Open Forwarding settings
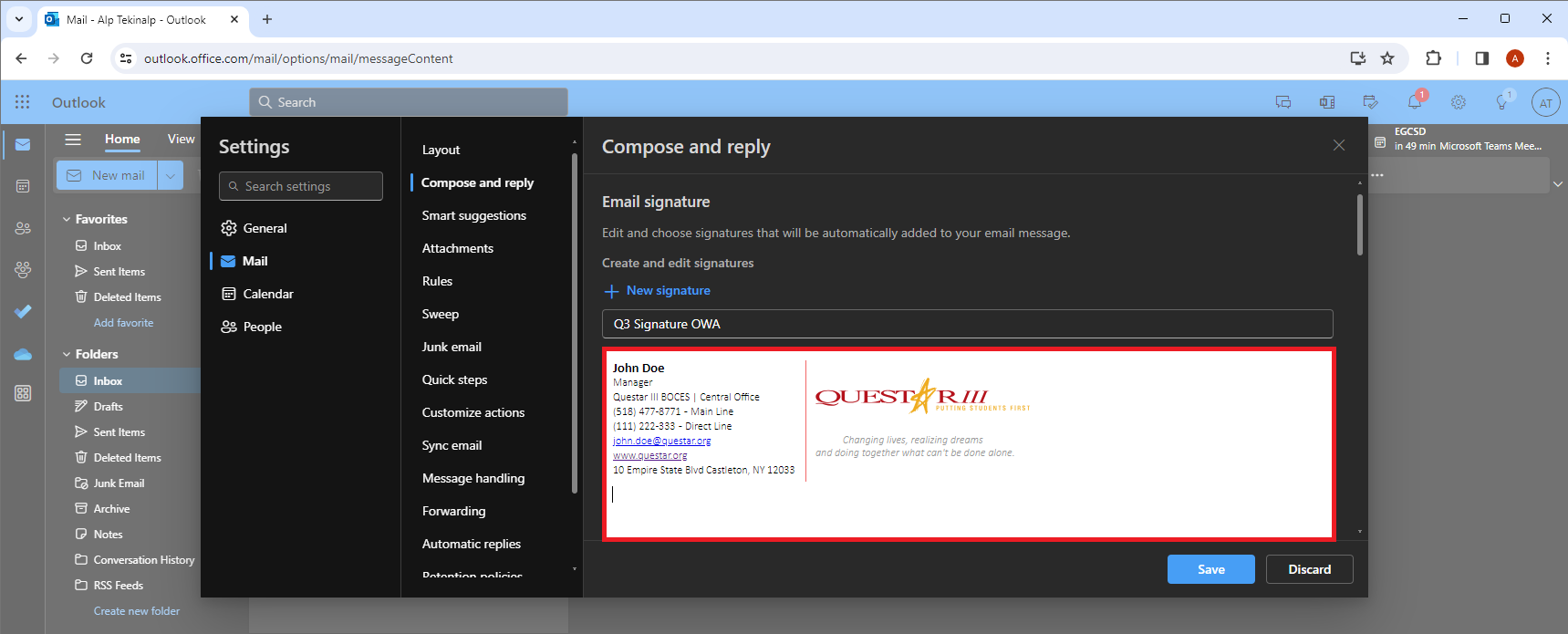 click(x=453, y=511)
